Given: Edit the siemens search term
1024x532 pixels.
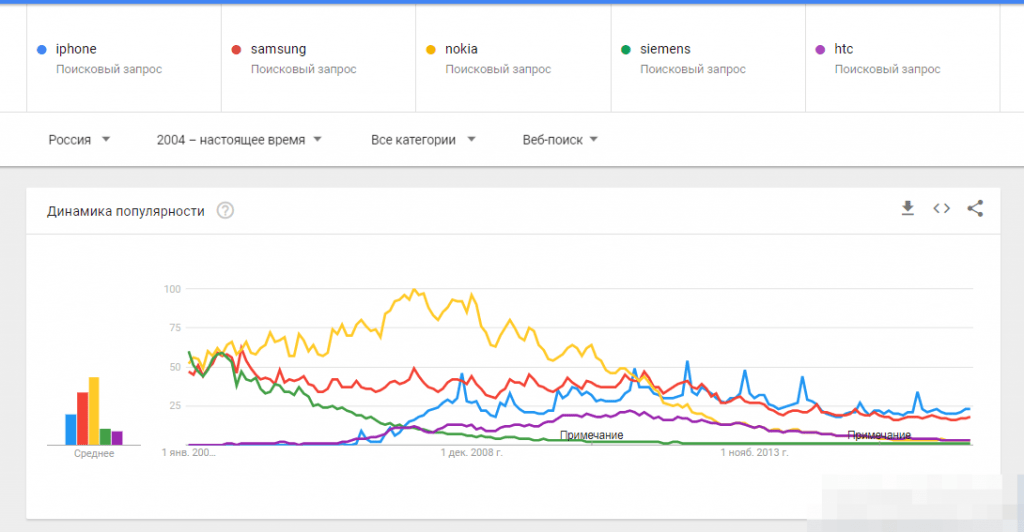Looking at the screenshot, I should (x=666, y=49).
